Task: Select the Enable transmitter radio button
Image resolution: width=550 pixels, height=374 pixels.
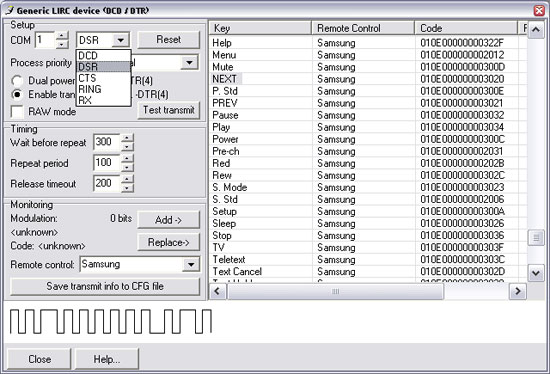Action: (17, 95)
